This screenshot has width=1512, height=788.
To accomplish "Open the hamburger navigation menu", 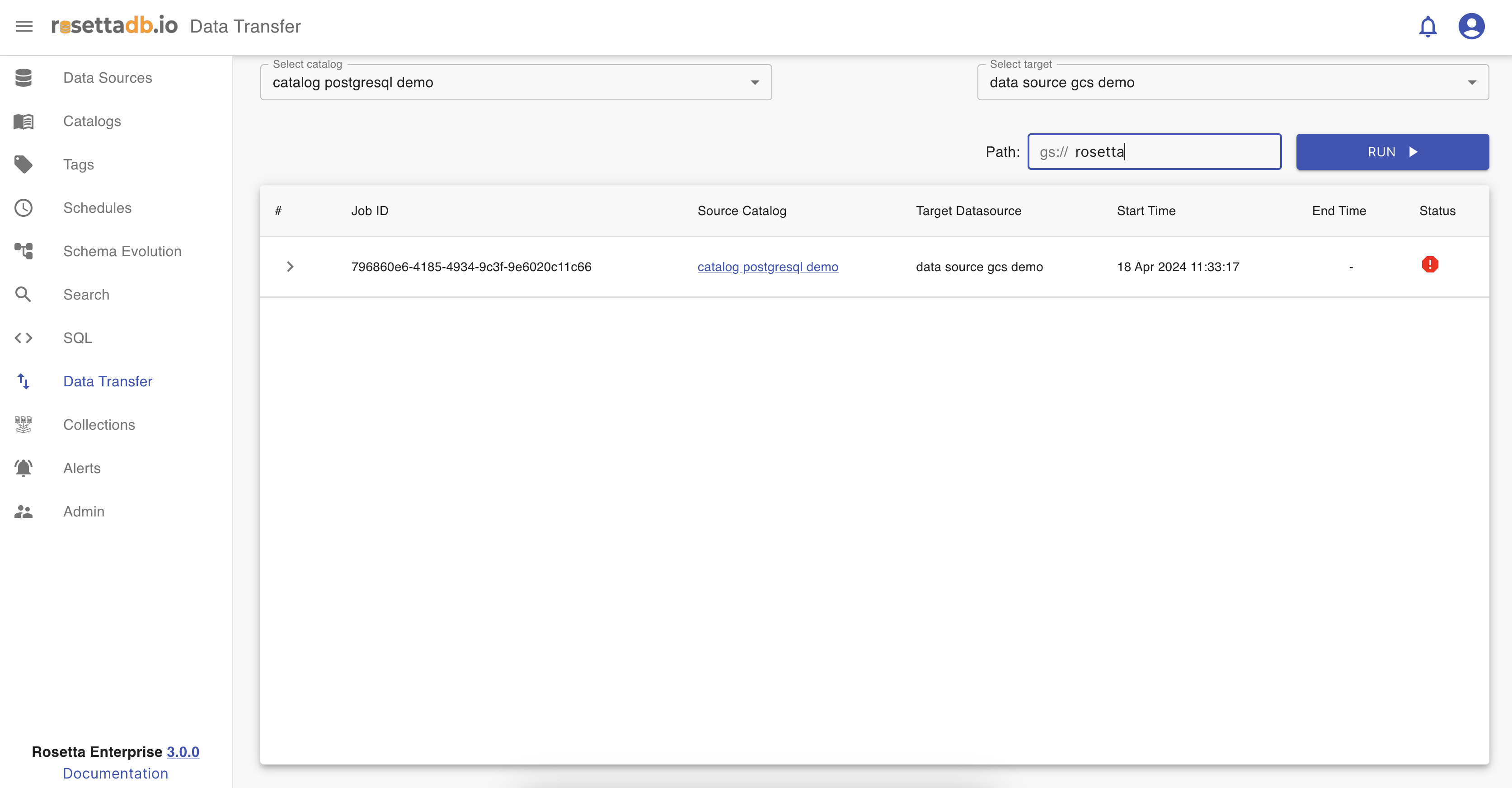I will point(24,26).
